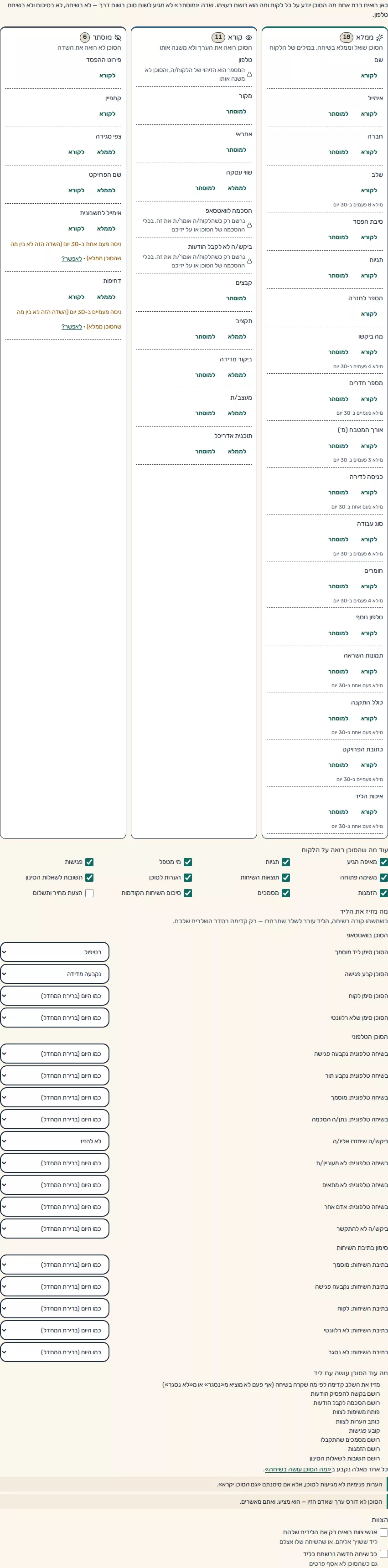Click the count badge 6 beside מוסתר

85,37
